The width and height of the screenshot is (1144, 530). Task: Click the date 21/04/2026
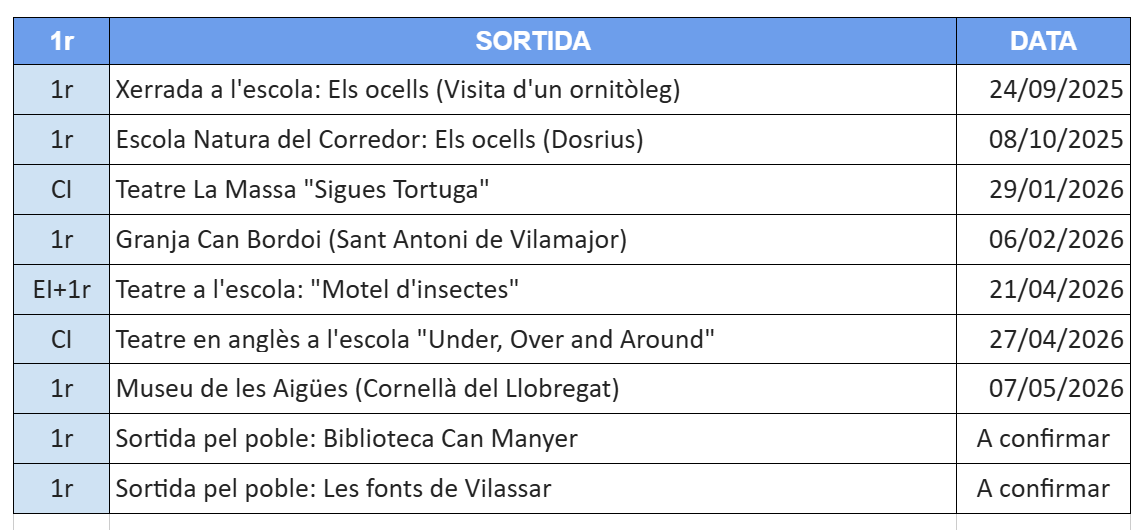pyautogui.click(x=1056, y=290)
